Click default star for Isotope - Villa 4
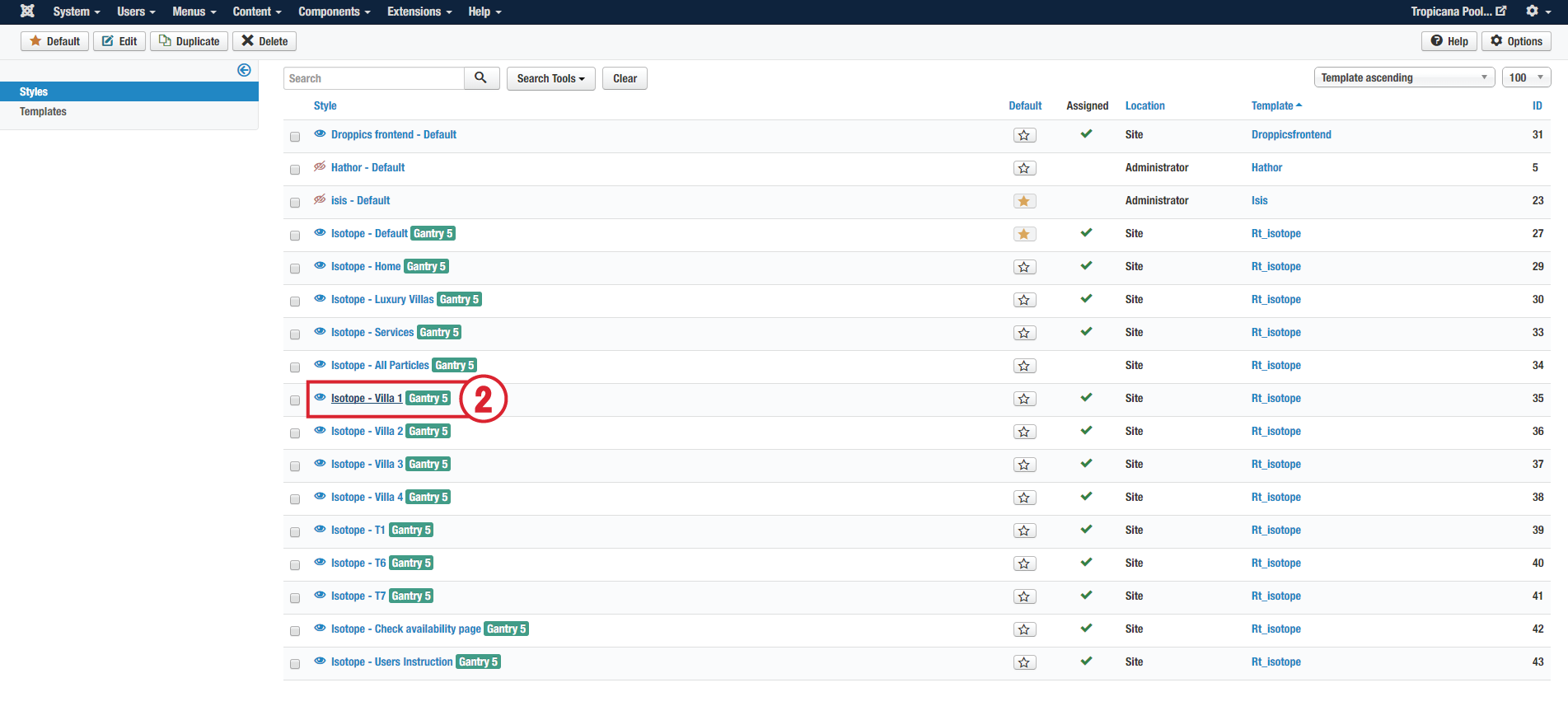The image size is (1568, 720). point(1024,498)
